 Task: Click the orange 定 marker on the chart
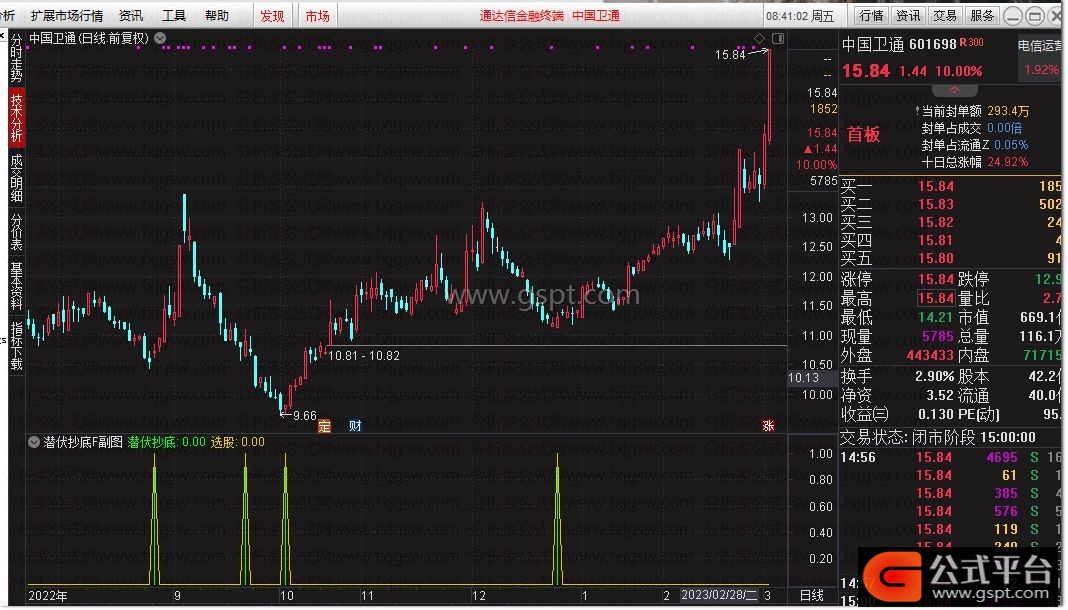point(324,426)
